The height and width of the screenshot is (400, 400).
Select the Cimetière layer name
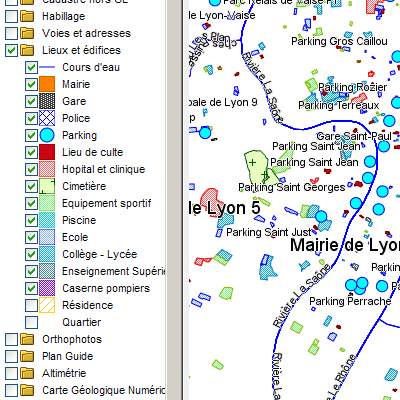click(84, 186)
